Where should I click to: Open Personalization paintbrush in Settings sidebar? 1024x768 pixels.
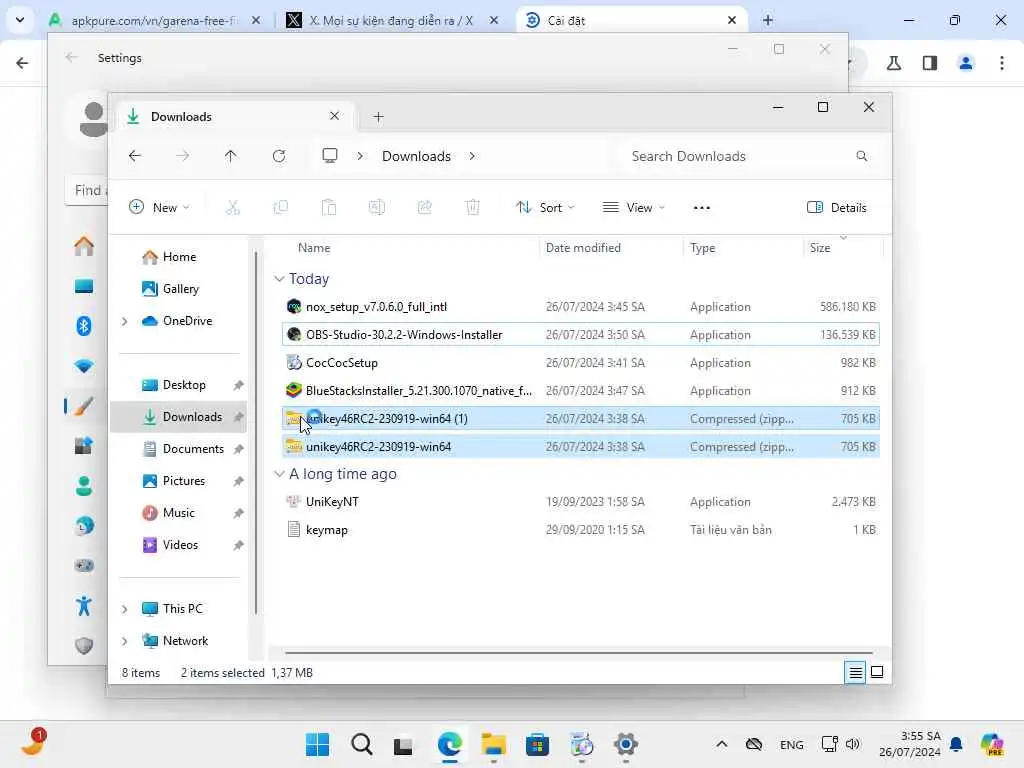[84, 406]
